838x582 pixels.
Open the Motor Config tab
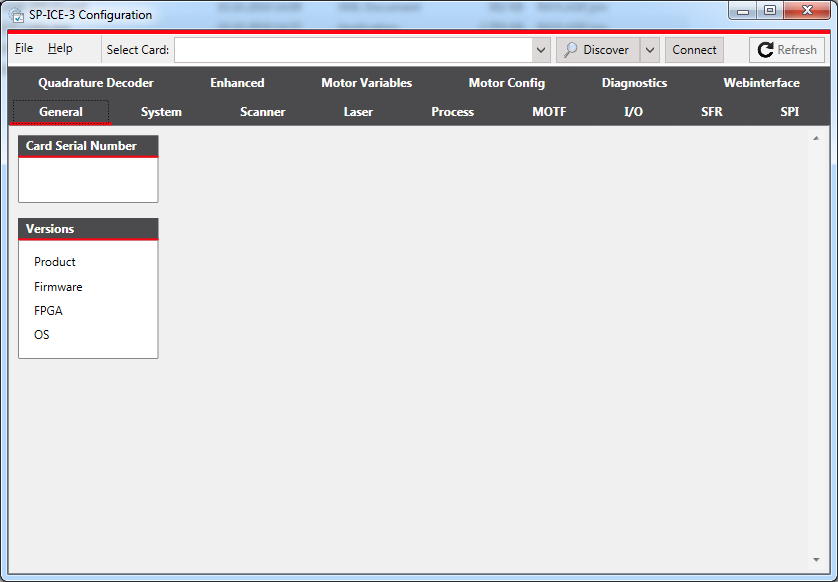[x=507, y=83]
